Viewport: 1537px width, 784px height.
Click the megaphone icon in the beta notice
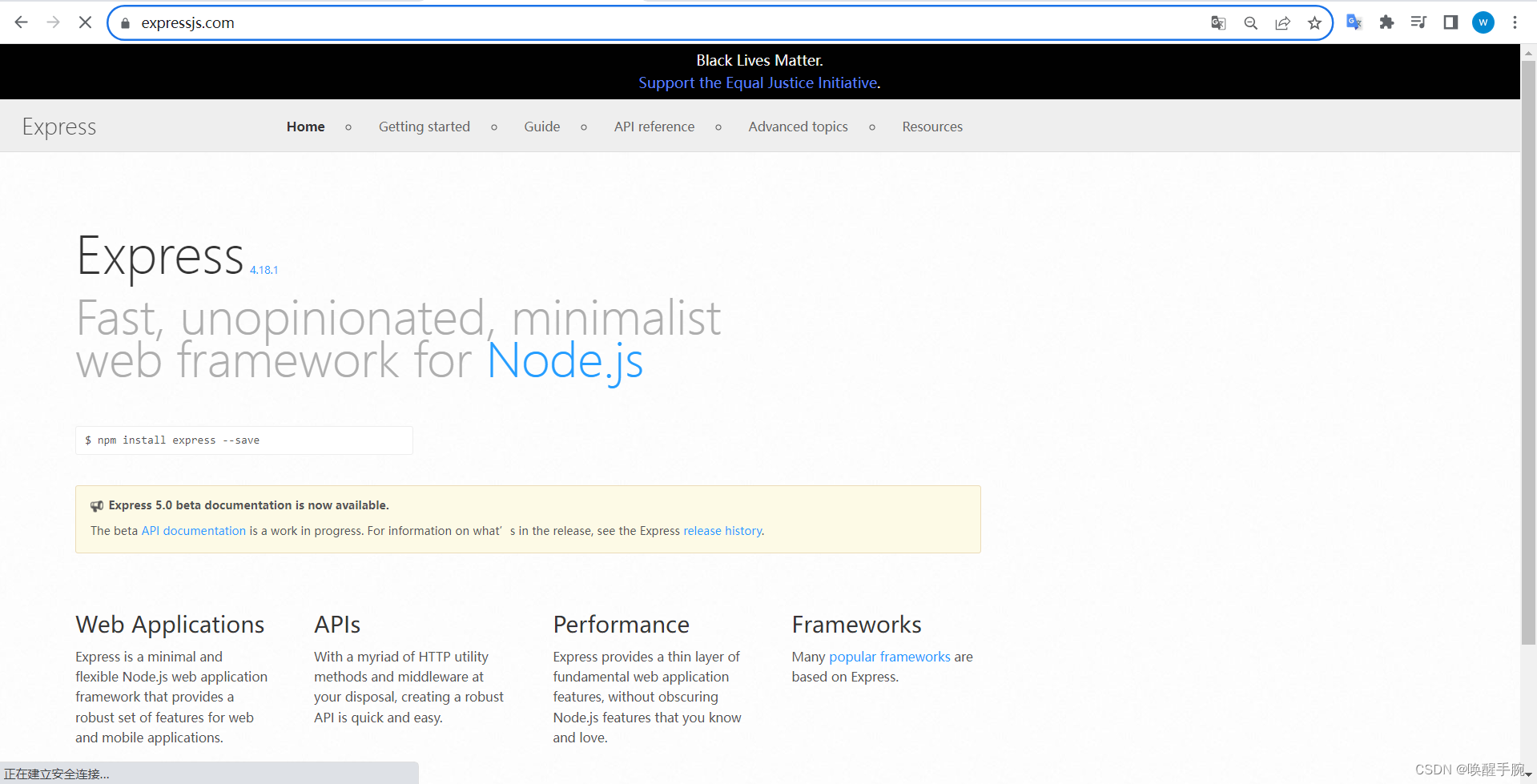97,506
